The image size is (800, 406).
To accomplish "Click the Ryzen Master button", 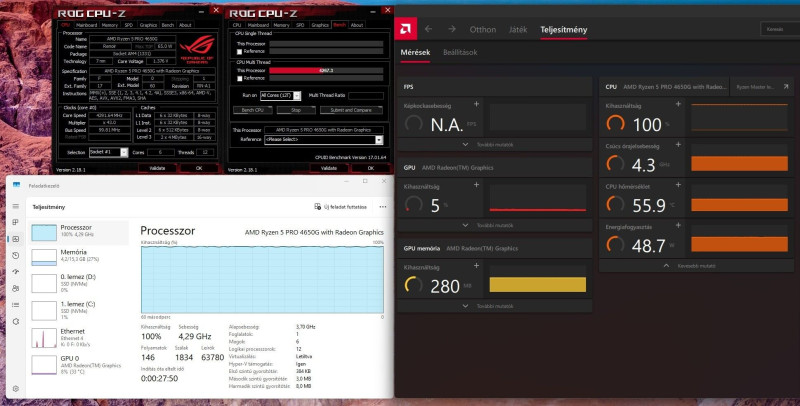I will pyautogui.click(x=760, y=87).
